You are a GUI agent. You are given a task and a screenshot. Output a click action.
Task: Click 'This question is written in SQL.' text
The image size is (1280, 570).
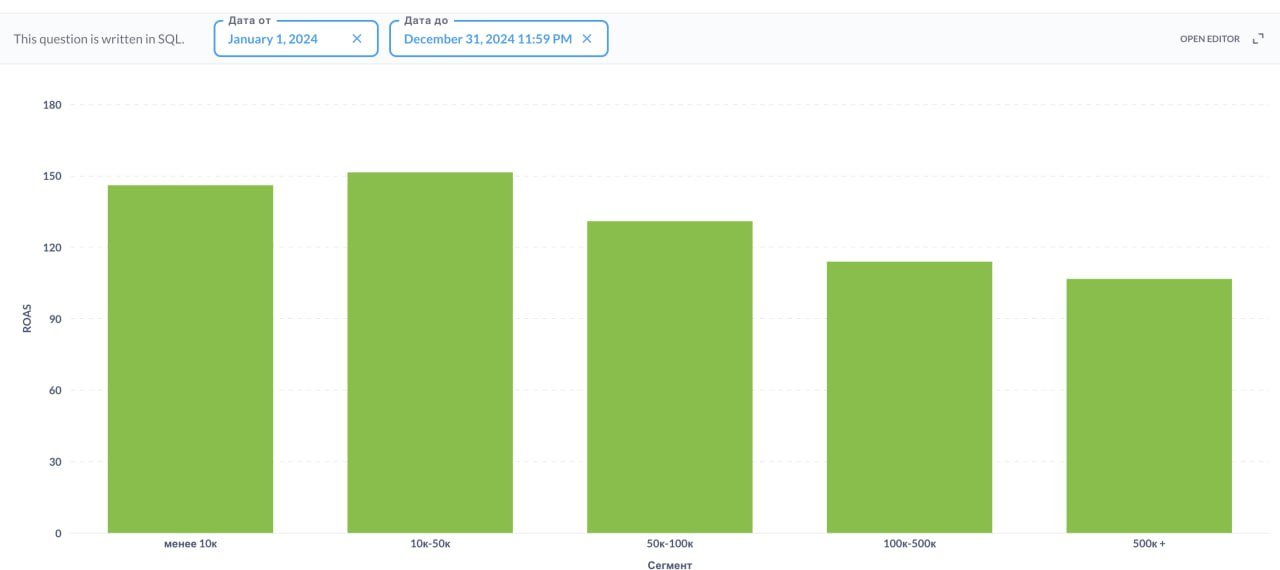coord(99,39)
